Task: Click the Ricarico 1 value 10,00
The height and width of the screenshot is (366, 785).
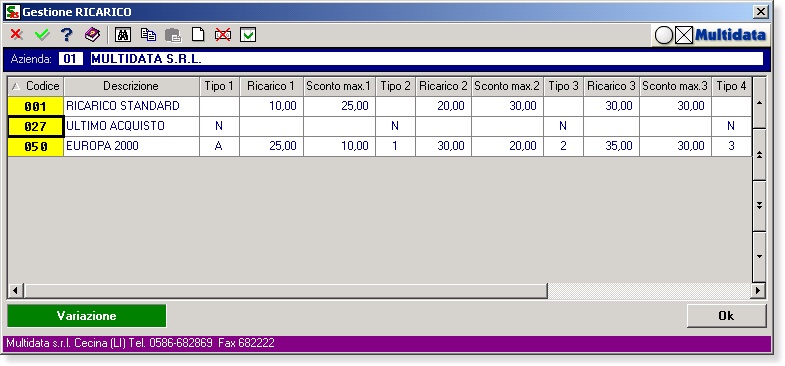Action: (x=271, y=106)
